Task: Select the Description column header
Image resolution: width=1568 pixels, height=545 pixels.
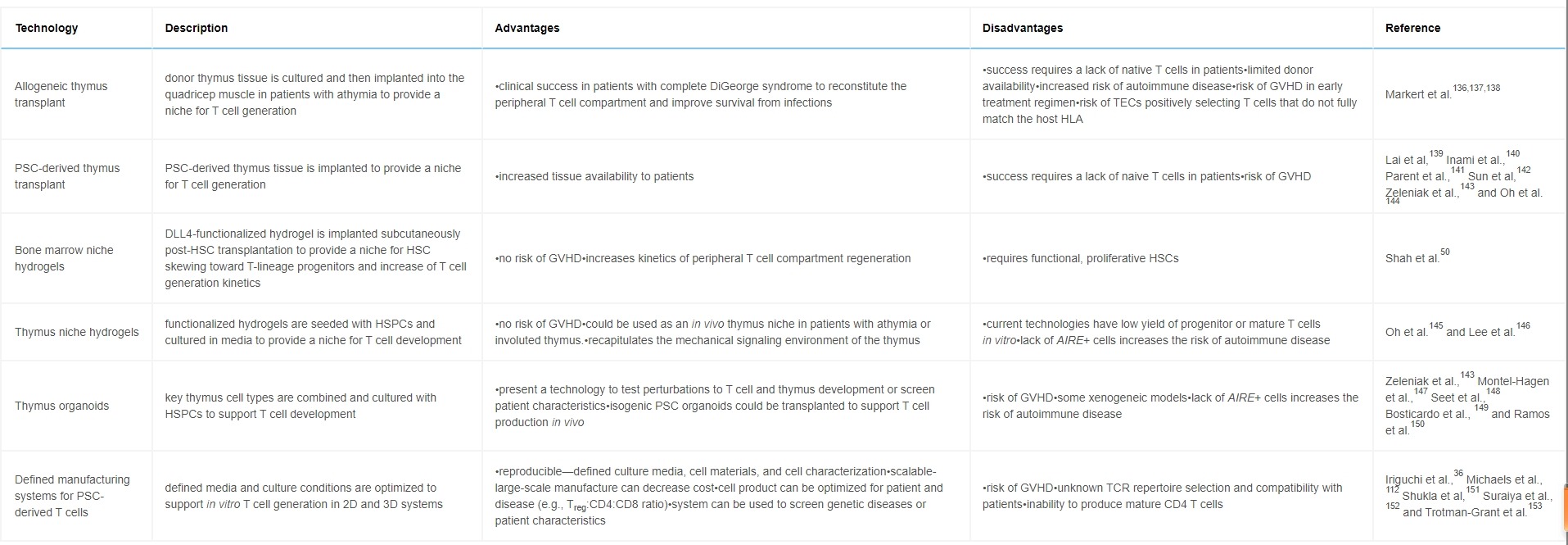Action: (197, 28)
